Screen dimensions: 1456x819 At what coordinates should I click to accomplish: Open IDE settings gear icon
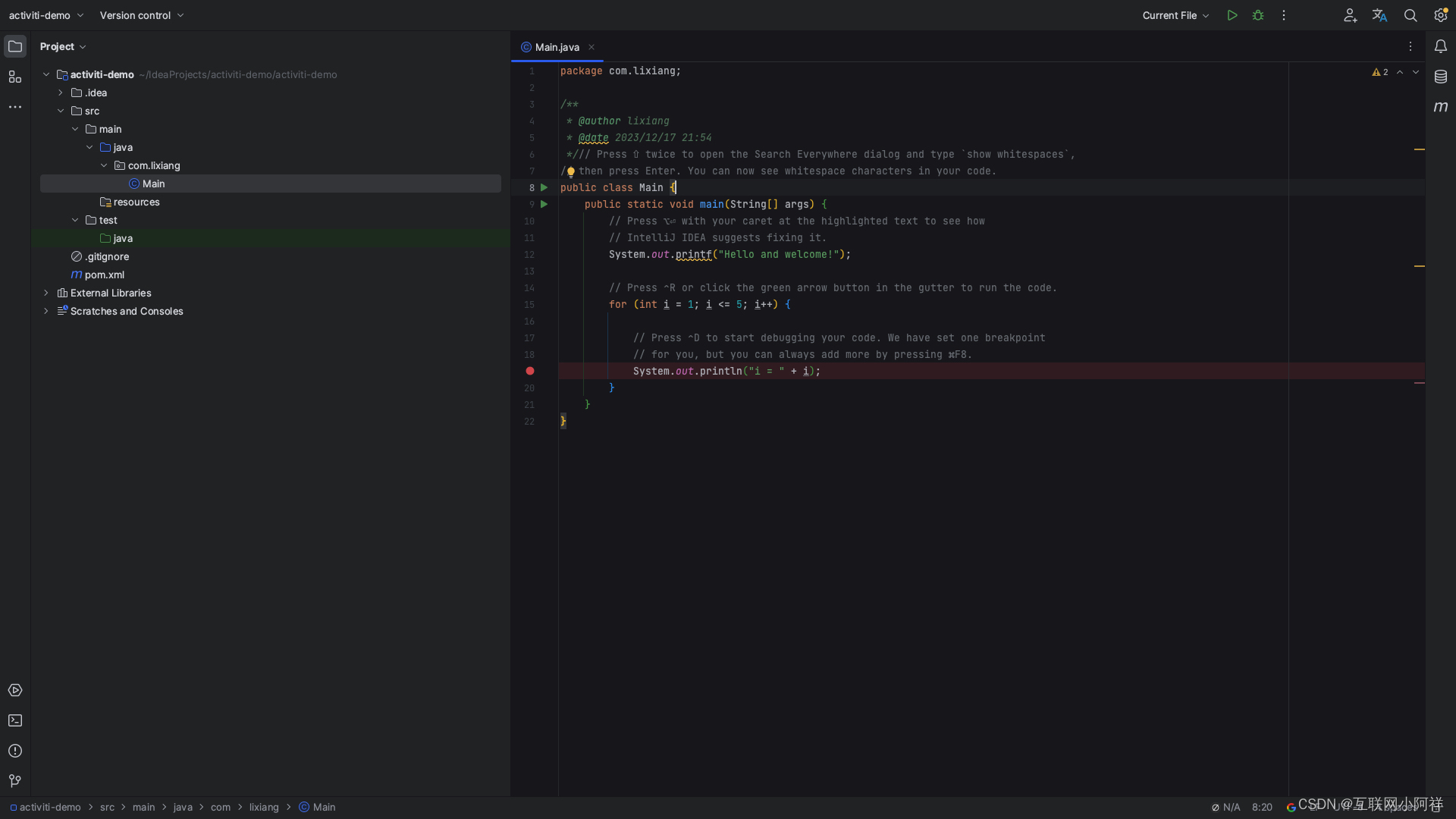tap(1441, 15)
